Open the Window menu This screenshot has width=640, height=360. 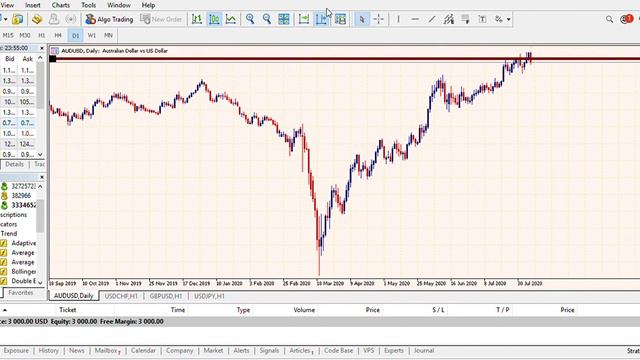click(x=119, y=5)
